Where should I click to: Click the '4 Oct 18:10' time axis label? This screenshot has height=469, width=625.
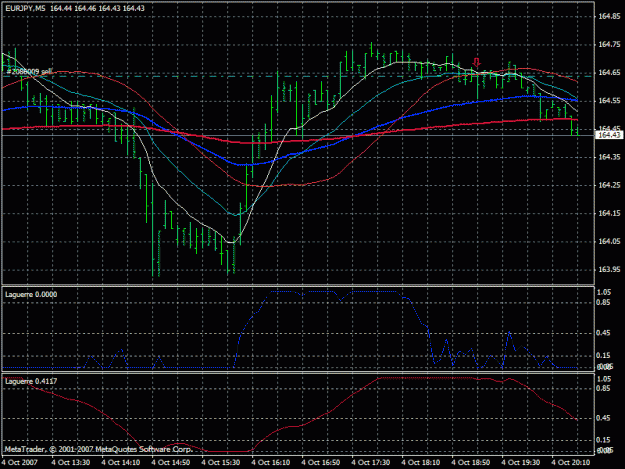[421, 463]
